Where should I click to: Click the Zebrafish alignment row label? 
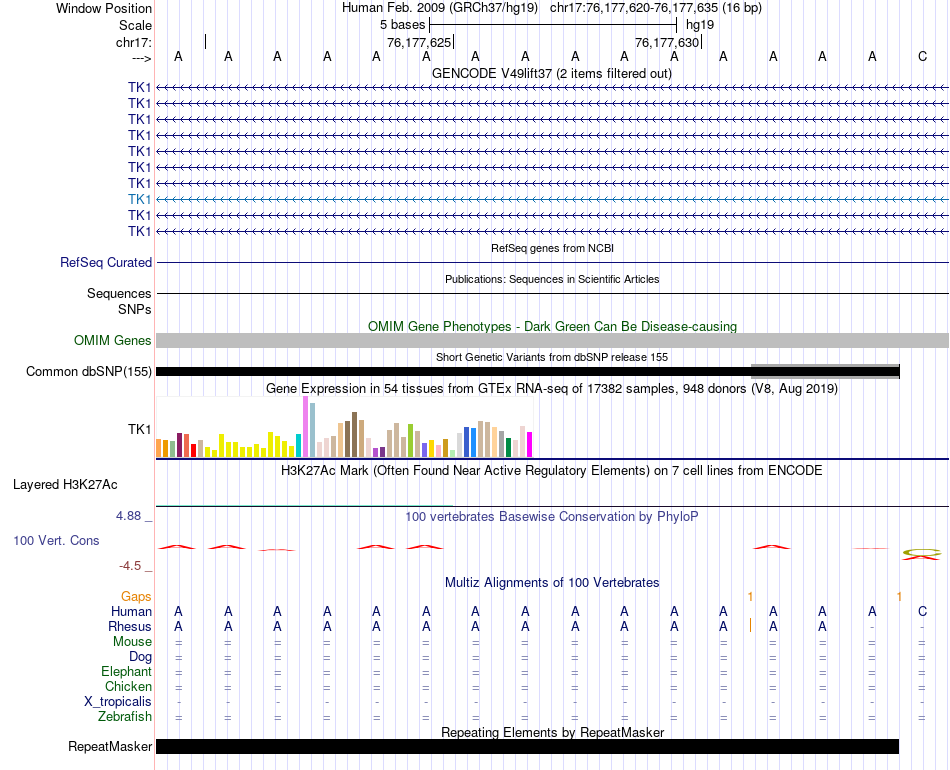125,716
